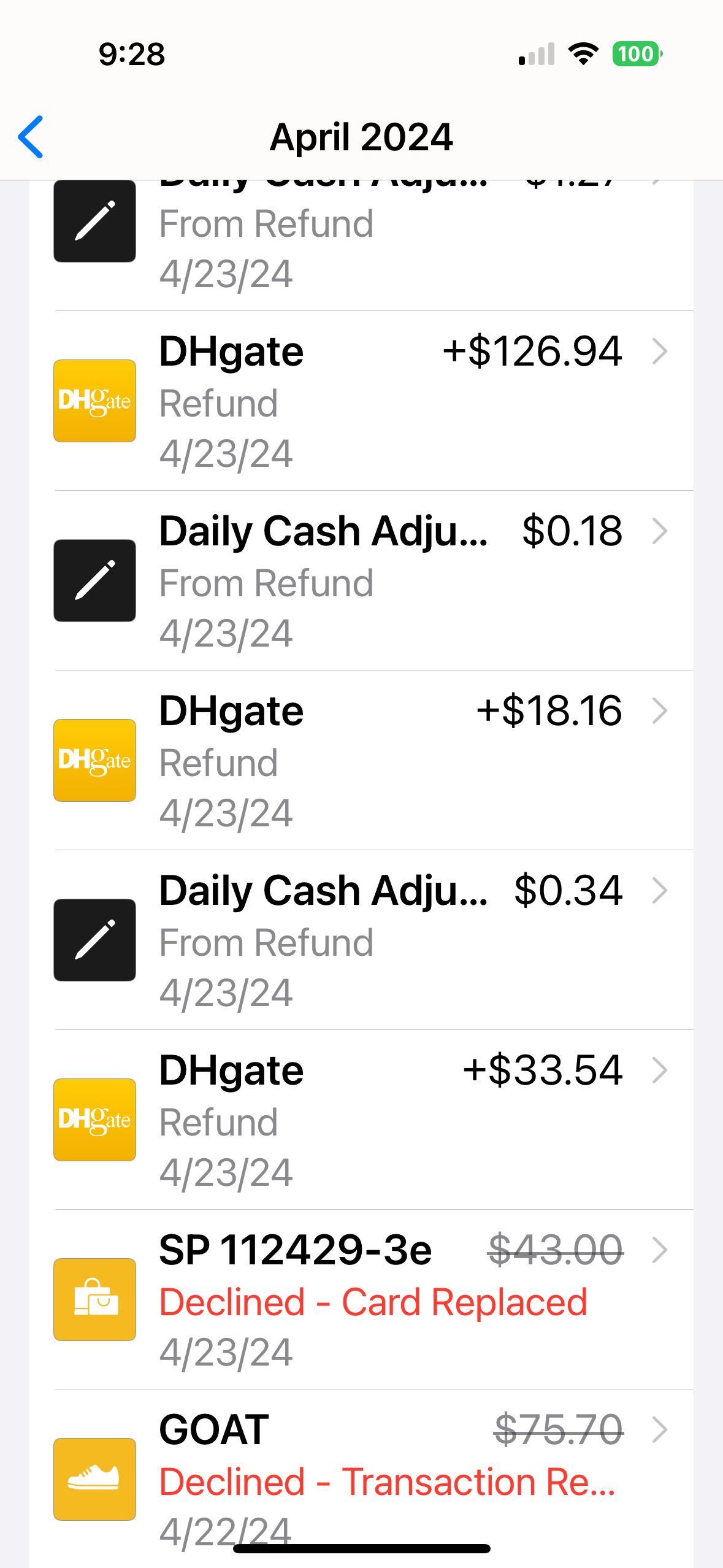Open details chevron for declined $43.00
Viewport: 723px width, 1568px height.
point(660,1250)
